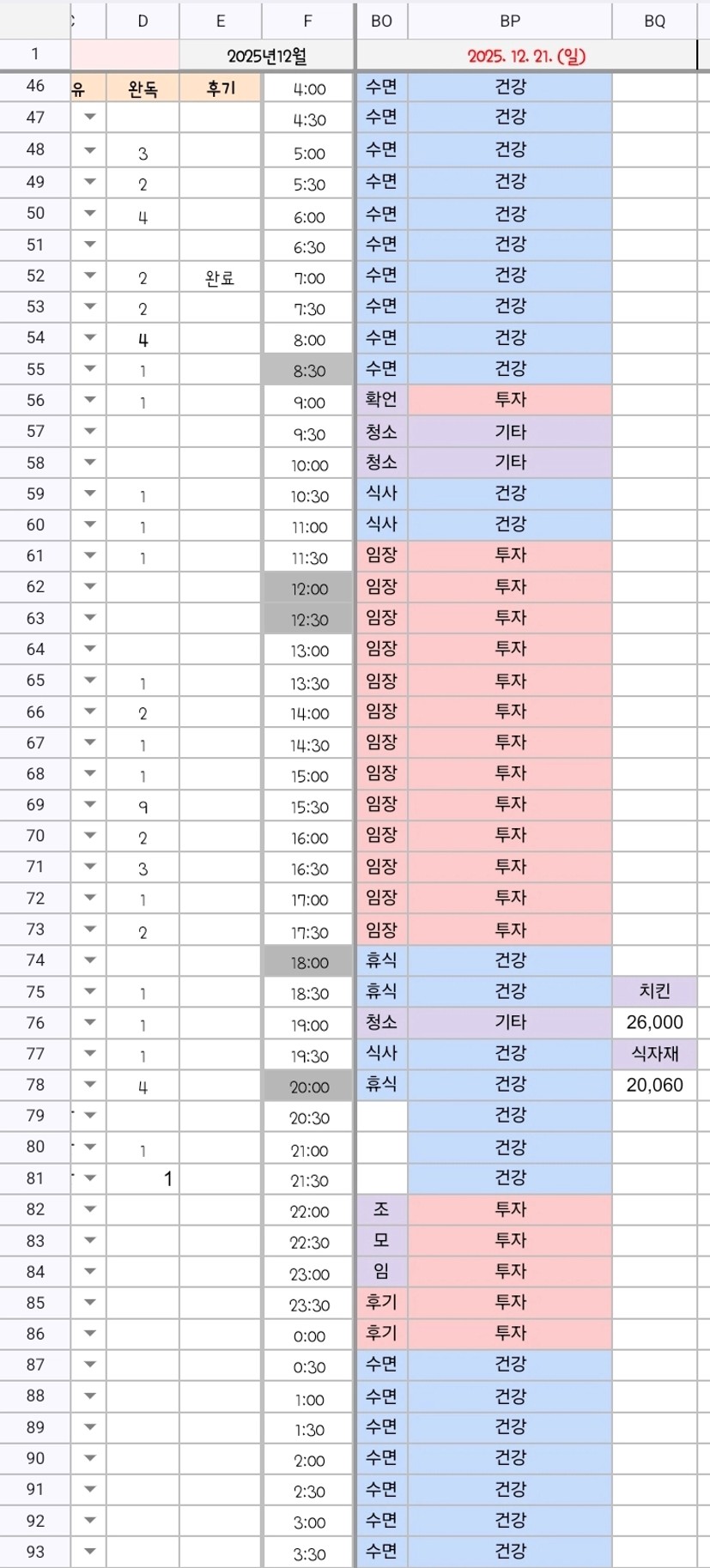Expand the dropdown arrow in row 81
This screenshot has width=710, height=1568.
coord(89,1178)
